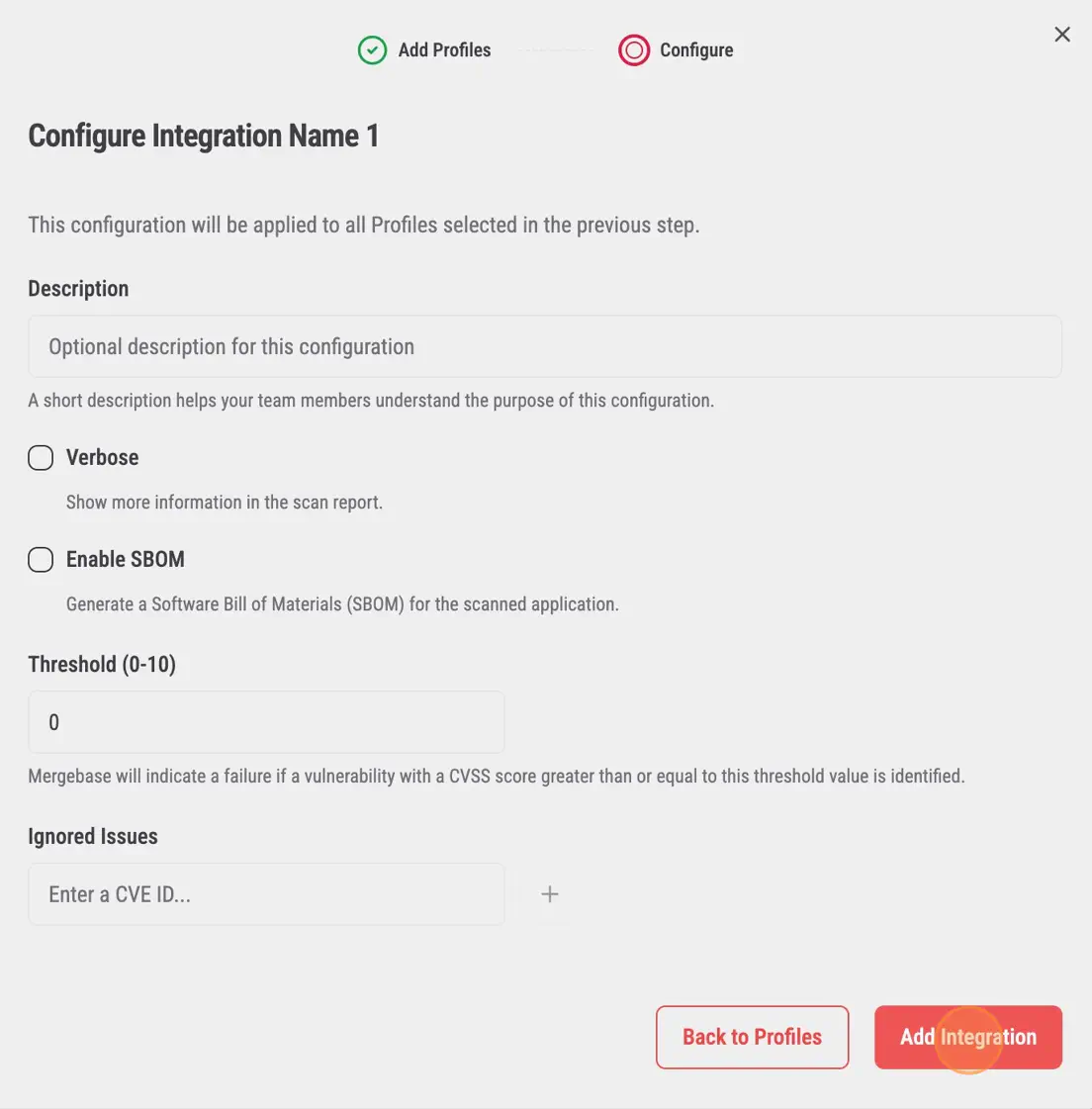Screen dimensions: 1092x1109
Task: Focus the optional Description input field
Action: [544, 347]
